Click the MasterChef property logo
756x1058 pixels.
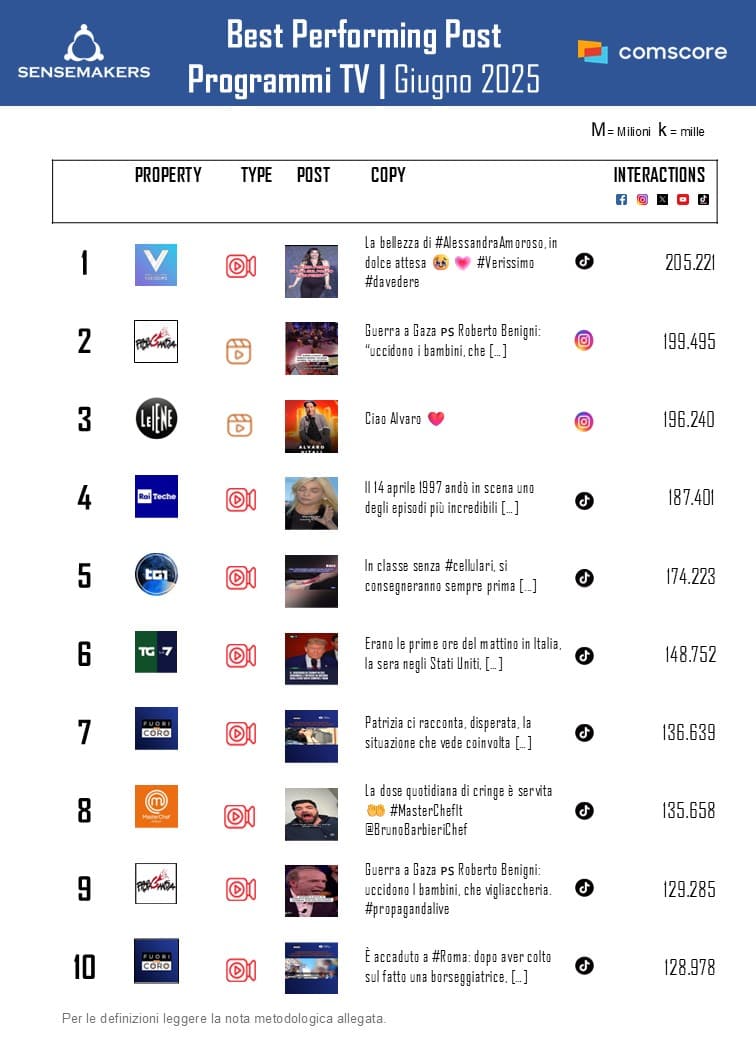pyautogui.click(x=156, y=806)
